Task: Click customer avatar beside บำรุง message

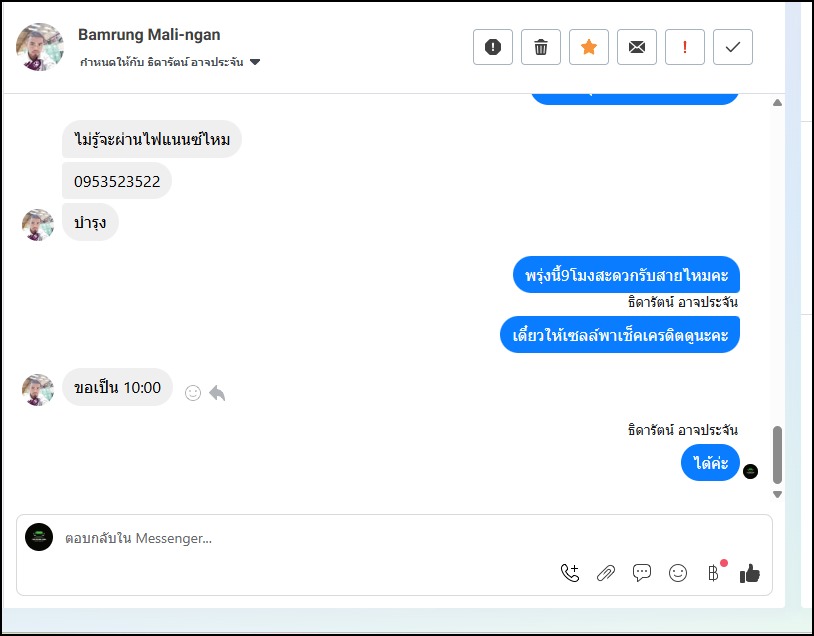Action: pyautogui.click(x=37, y=225)
